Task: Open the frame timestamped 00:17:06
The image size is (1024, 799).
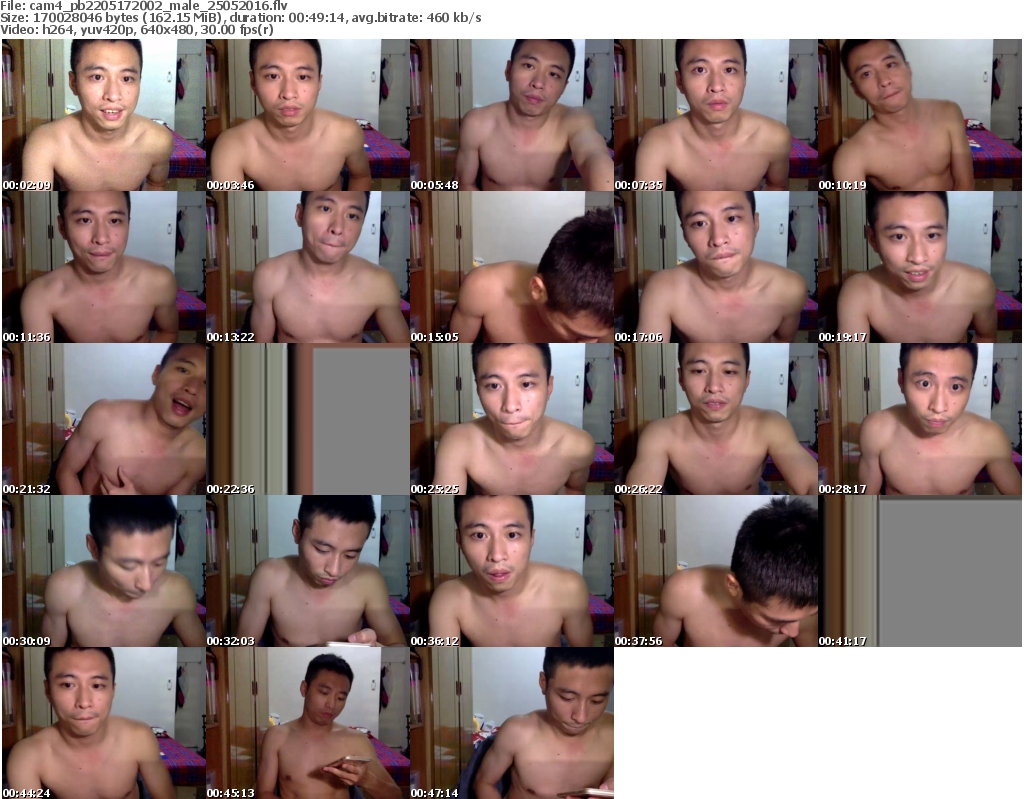Action: coord(716,267)
